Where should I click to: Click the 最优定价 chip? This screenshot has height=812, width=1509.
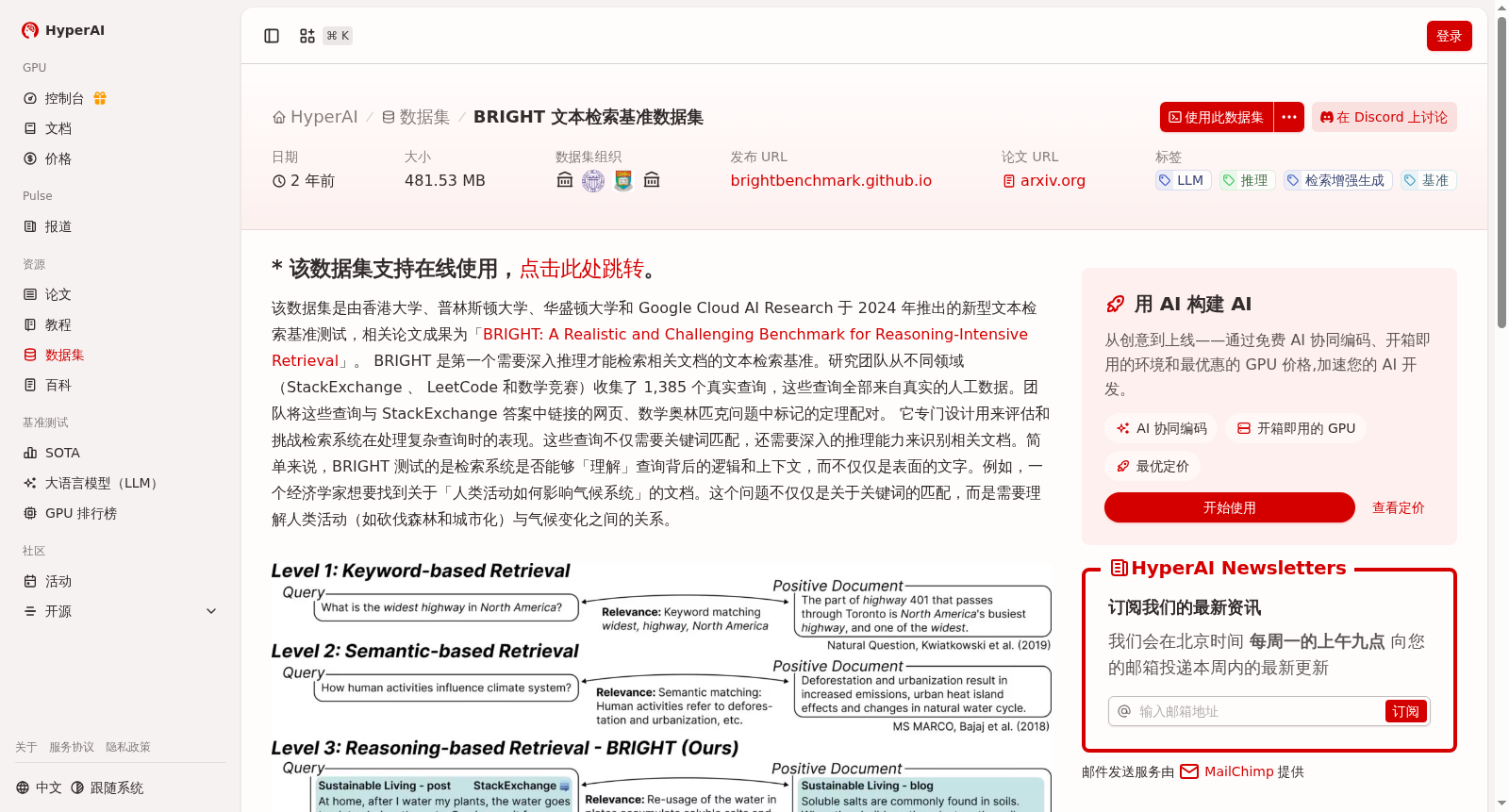1152,466
